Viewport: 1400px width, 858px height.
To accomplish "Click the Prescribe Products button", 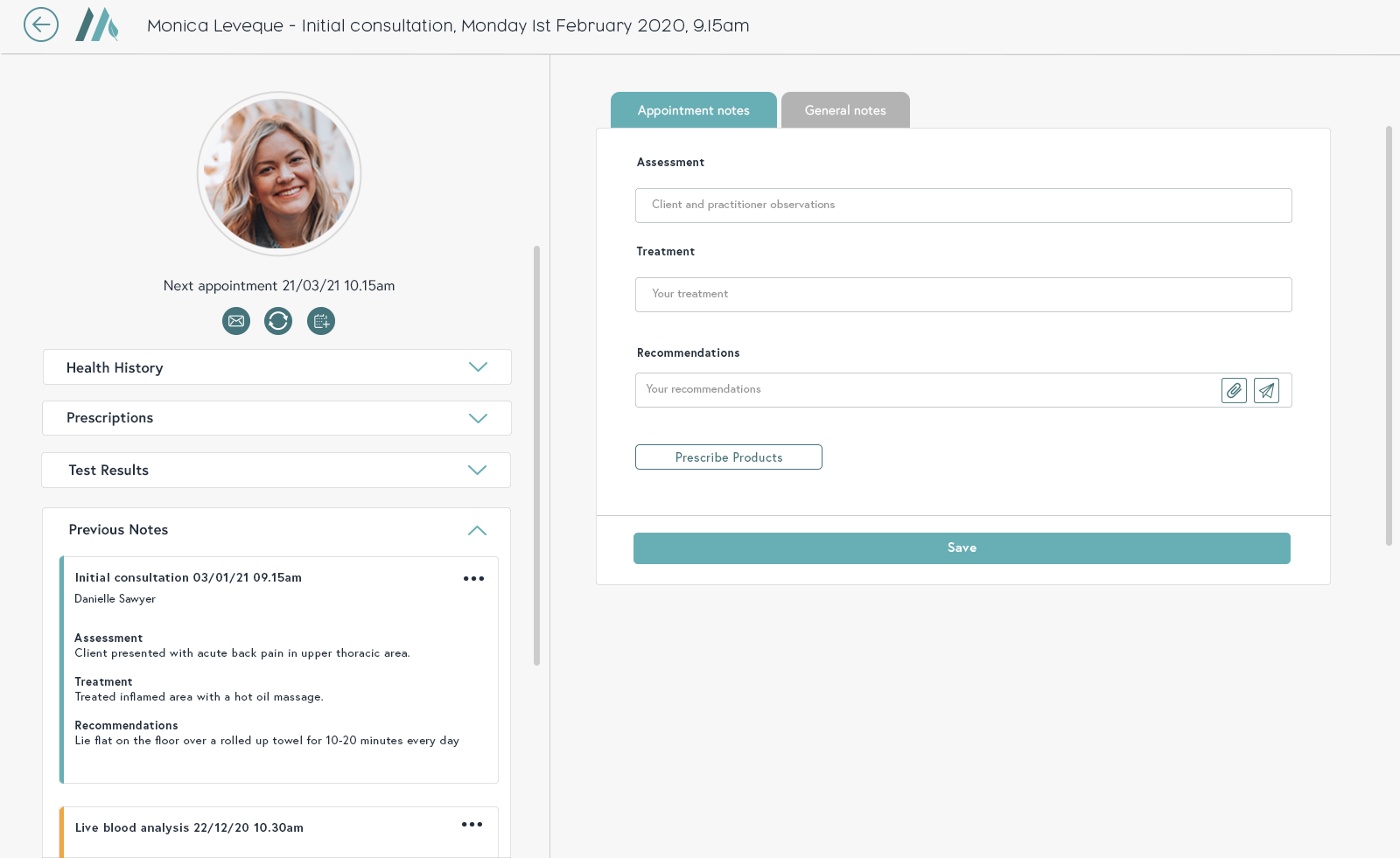I will [x=728, y=457].
